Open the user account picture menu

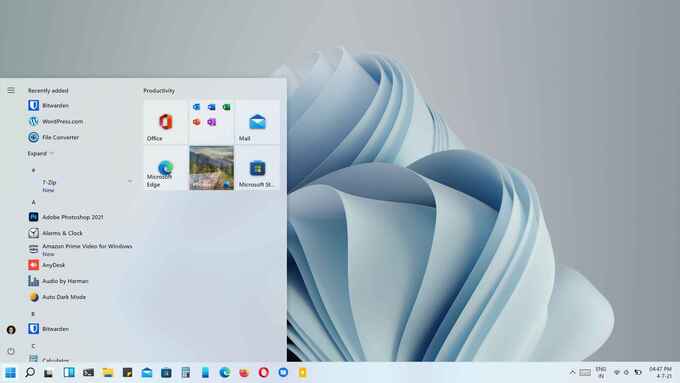pyautogui.click(x=11, y=330)
